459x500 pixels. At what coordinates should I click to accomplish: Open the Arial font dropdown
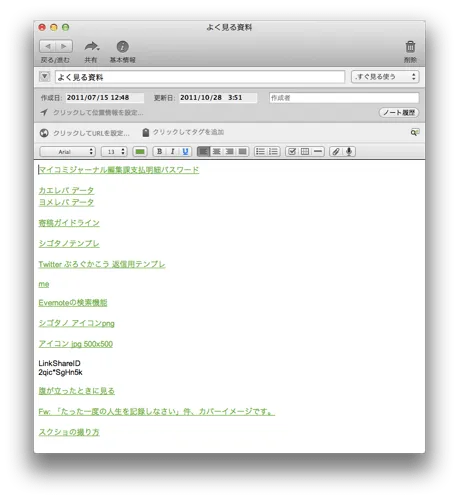click(x=67, y=152)
